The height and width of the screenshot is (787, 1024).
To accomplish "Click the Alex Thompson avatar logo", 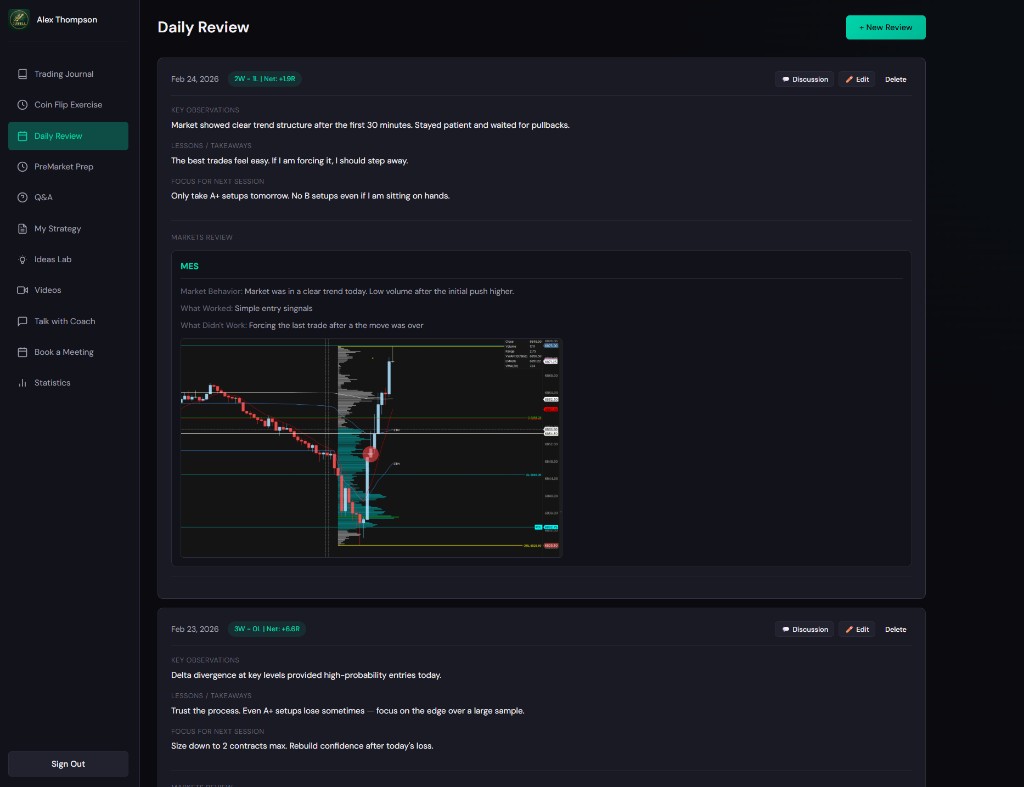I will pos(19,19).
